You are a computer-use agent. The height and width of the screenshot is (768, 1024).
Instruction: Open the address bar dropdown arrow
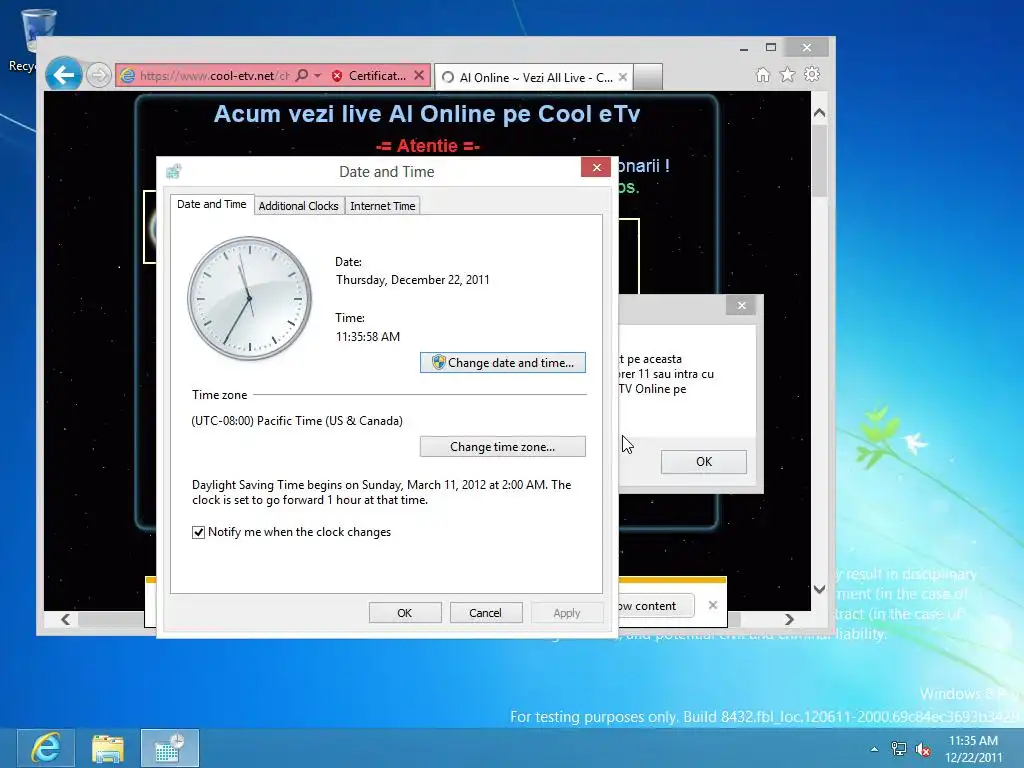point(318,76)
